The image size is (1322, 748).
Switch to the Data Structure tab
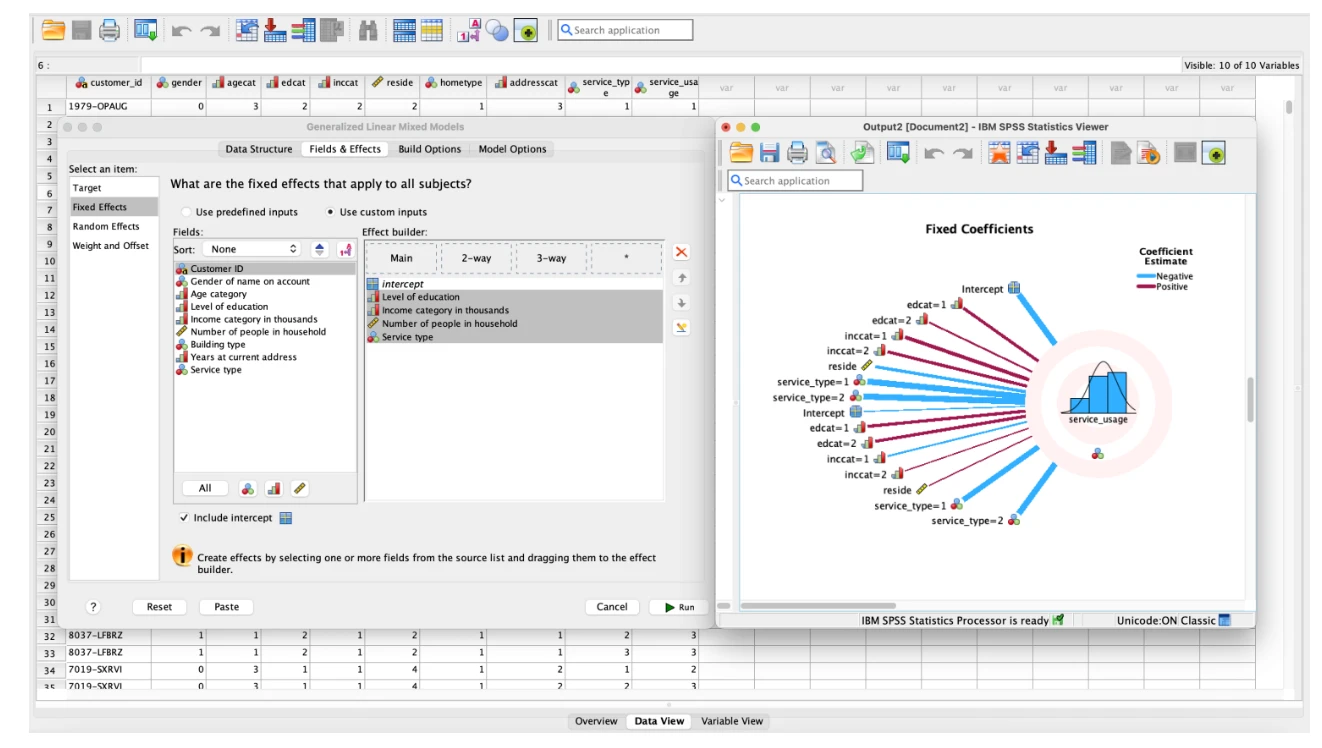point(259,149)
